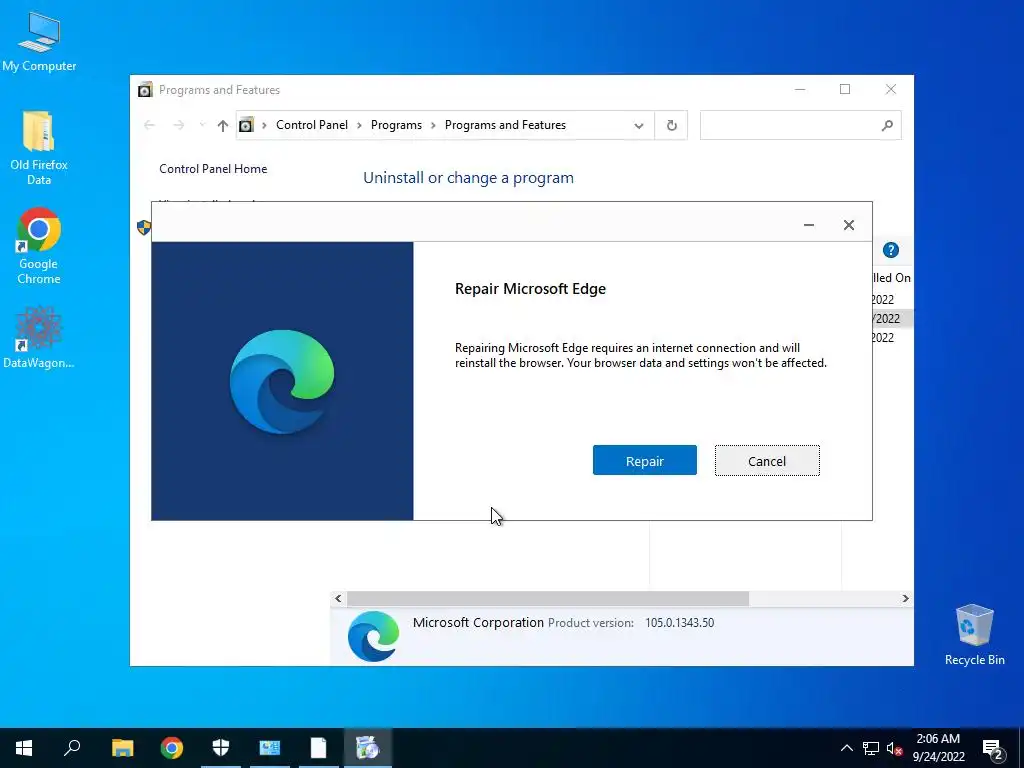Image resolution: width=1024 pixels, height=768 pixels.
Task: Go up one level with the Up arrow
Action: pyautogui.click(x=223, y=125)
